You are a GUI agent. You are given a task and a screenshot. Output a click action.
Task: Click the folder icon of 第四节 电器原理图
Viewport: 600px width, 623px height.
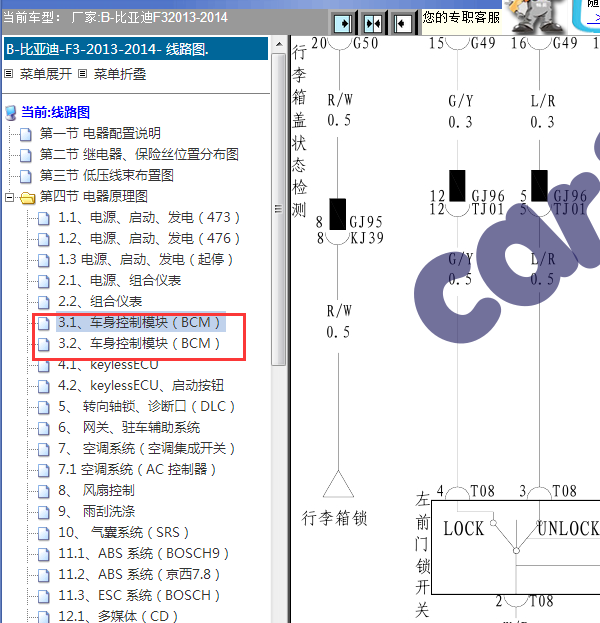tap(27, 197)
